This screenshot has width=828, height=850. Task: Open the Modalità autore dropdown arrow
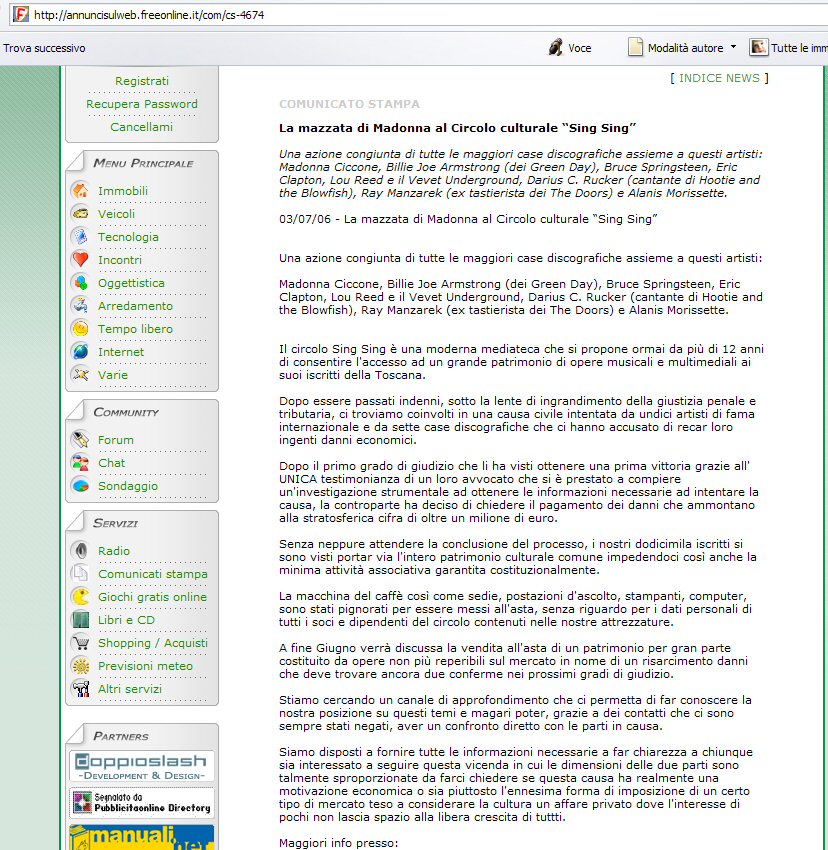point(734,47)
